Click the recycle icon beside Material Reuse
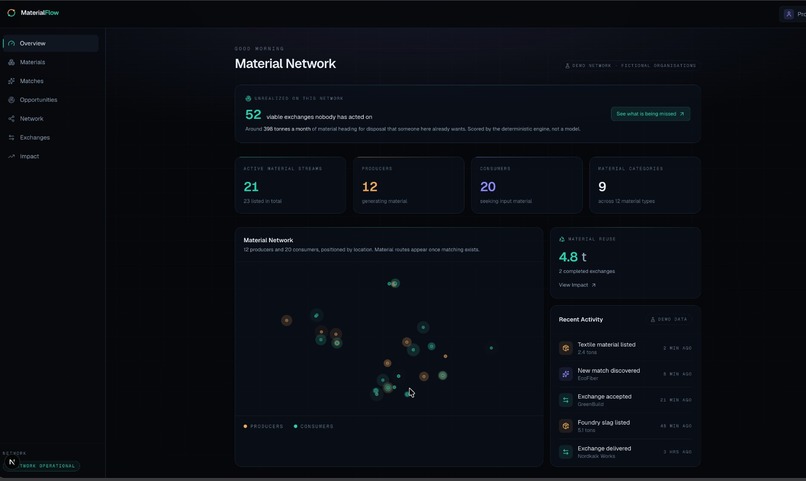Image resolution: width=806 pixels, height=481 pixels. (562, 239)
